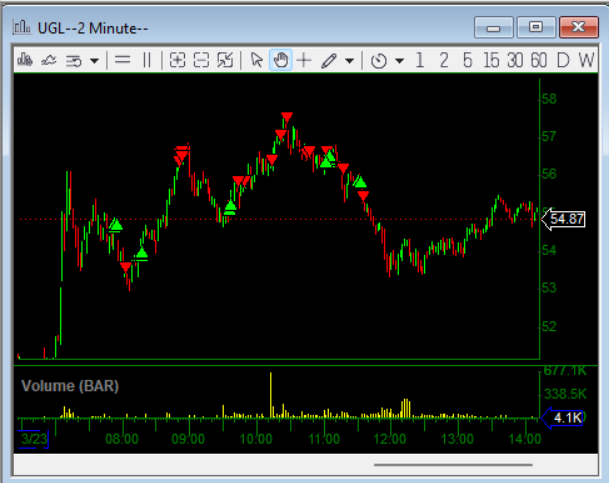
Task: Expand the drawing tools dropdown arrow
Action: 350,61
